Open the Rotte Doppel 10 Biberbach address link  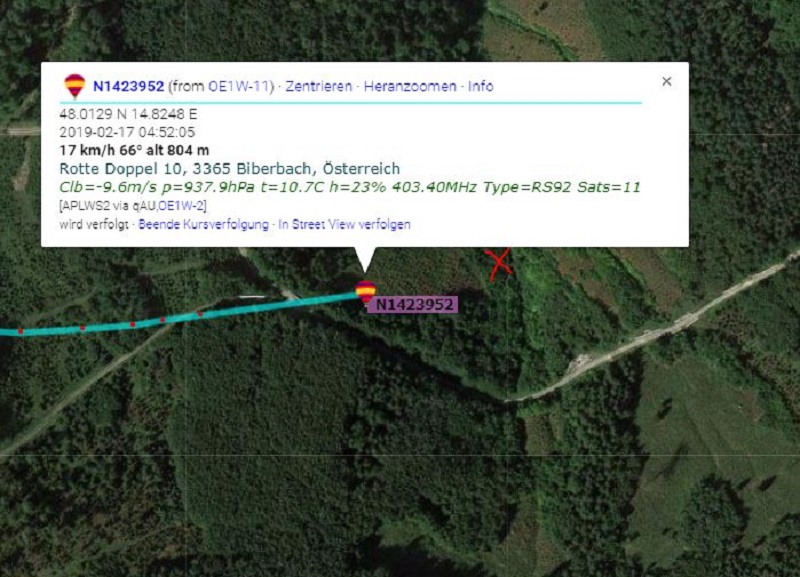[x=230, y=168]
